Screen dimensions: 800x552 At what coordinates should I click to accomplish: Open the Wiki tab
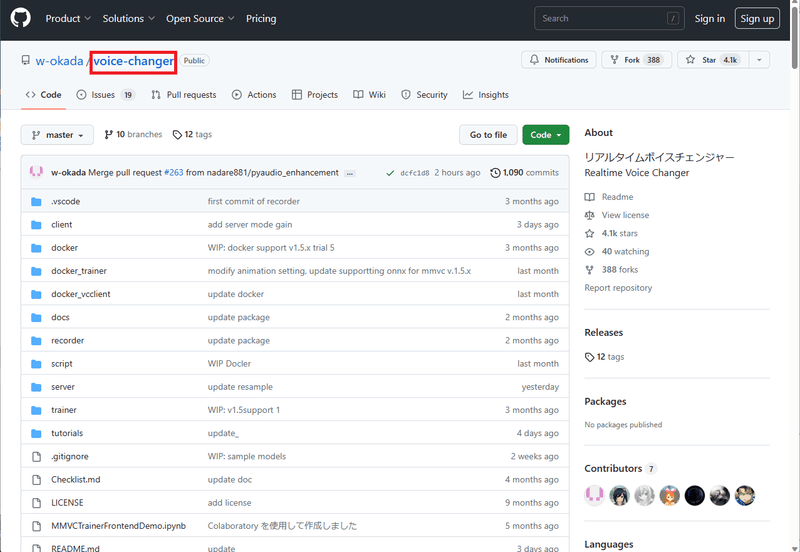(369, 95)
